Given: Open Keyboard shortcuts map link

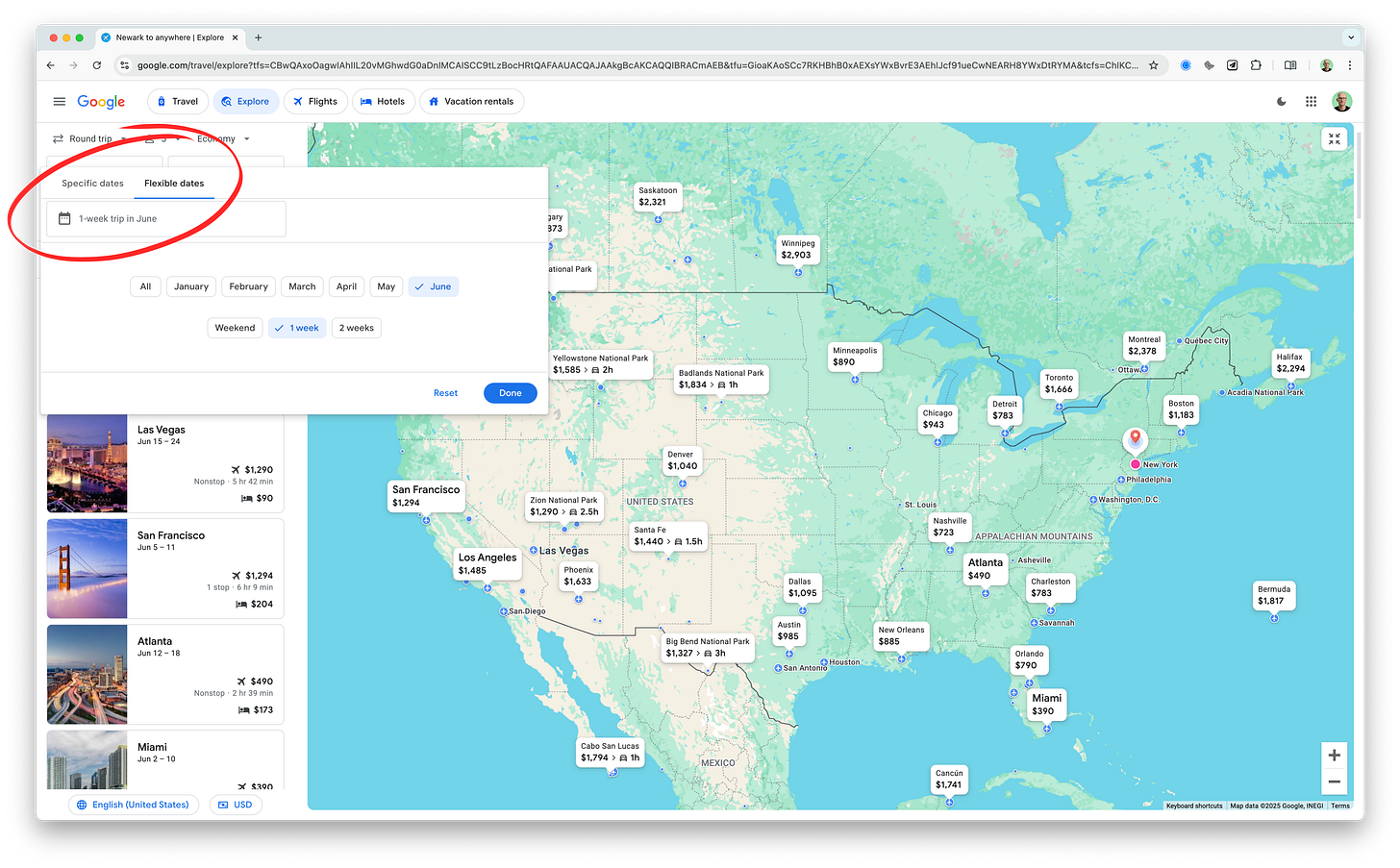Looking at the screenshot, I should pyautogui.click(x=1194, y=806).
